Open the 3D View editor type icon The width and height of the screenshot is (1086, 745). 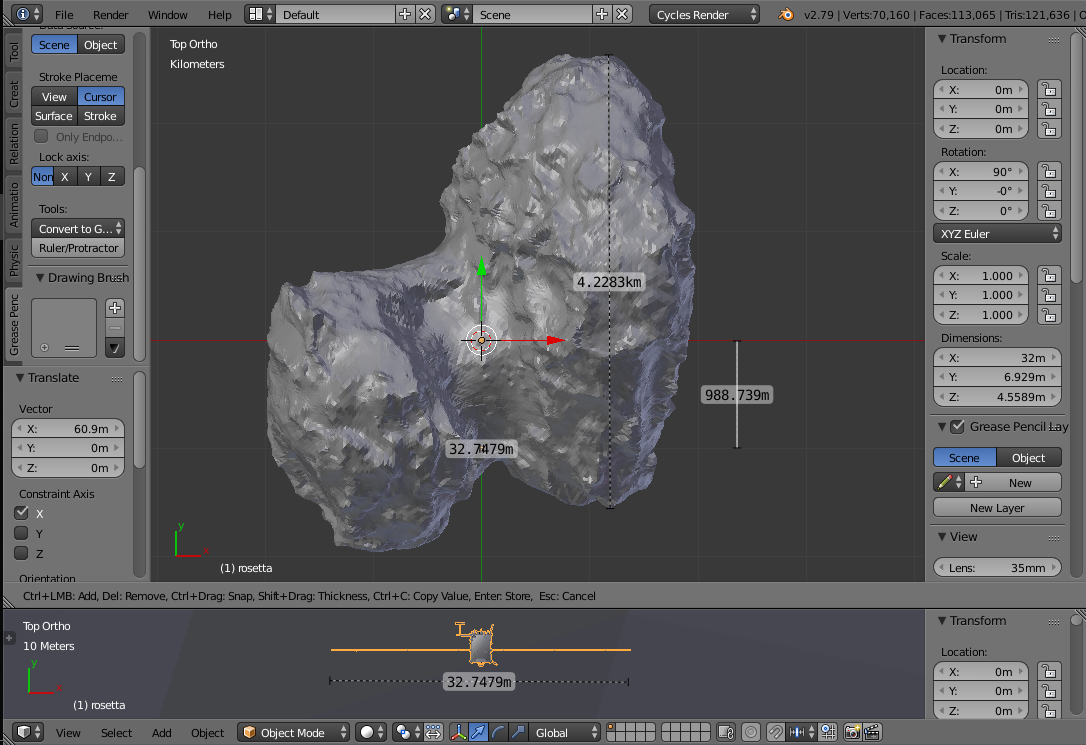pyautogui.click(x=28, y=732)
